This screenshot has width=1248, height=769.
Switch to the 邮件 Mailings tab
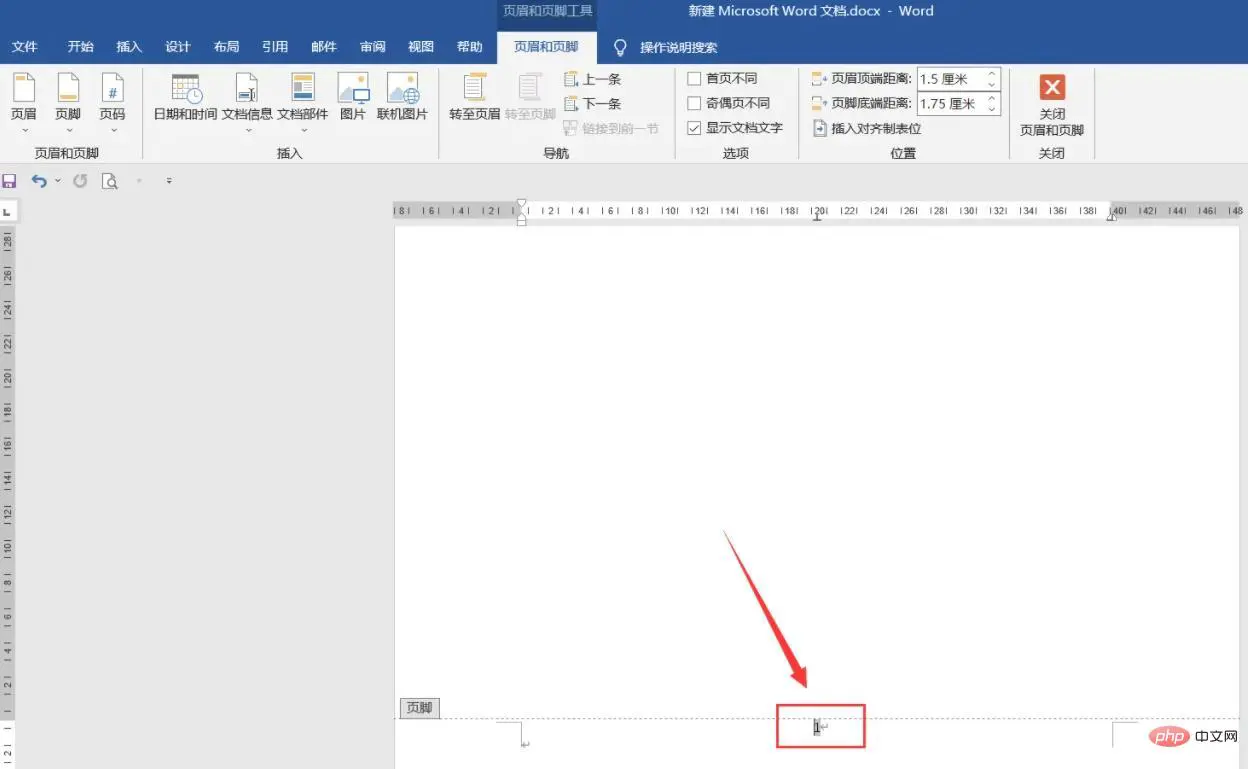(x=324, y=47)
